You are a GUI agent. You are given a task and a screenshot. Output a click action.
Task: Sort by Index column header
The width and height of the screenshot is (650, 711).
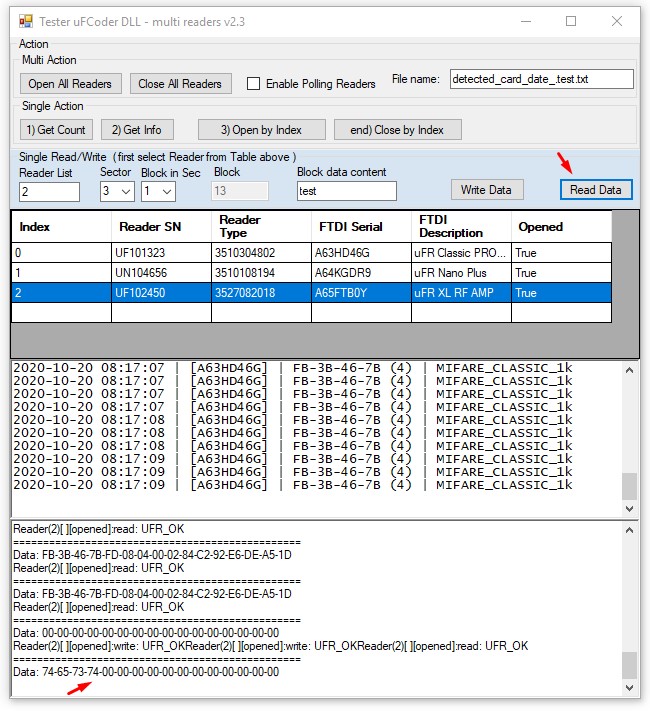point(62,227)
